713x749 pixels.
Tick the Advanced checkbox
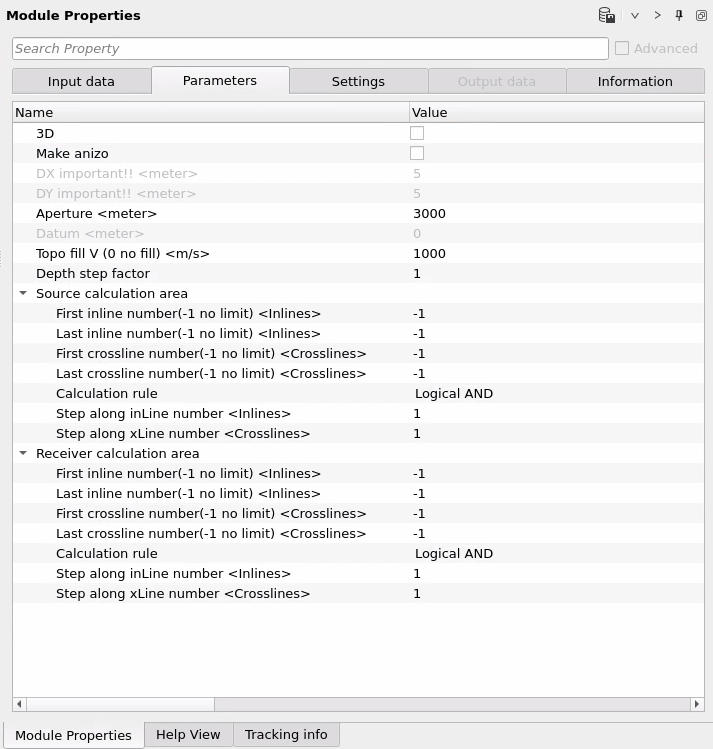(x=622, y=48)
